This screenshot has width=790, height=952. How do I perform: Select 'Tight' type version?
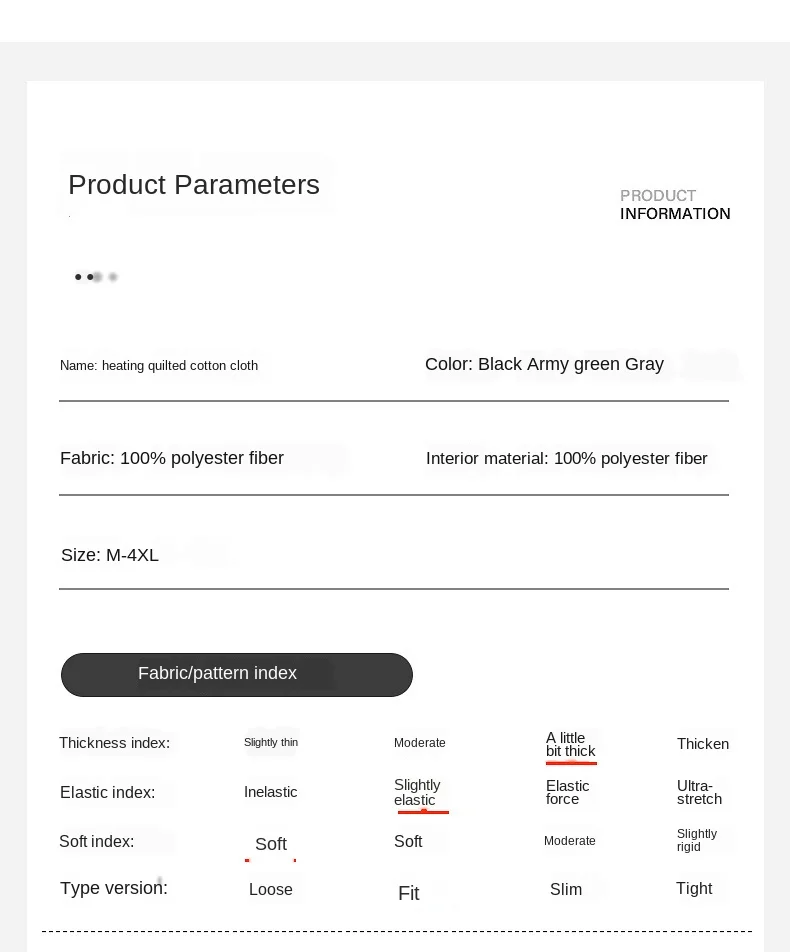coord(694,888)
